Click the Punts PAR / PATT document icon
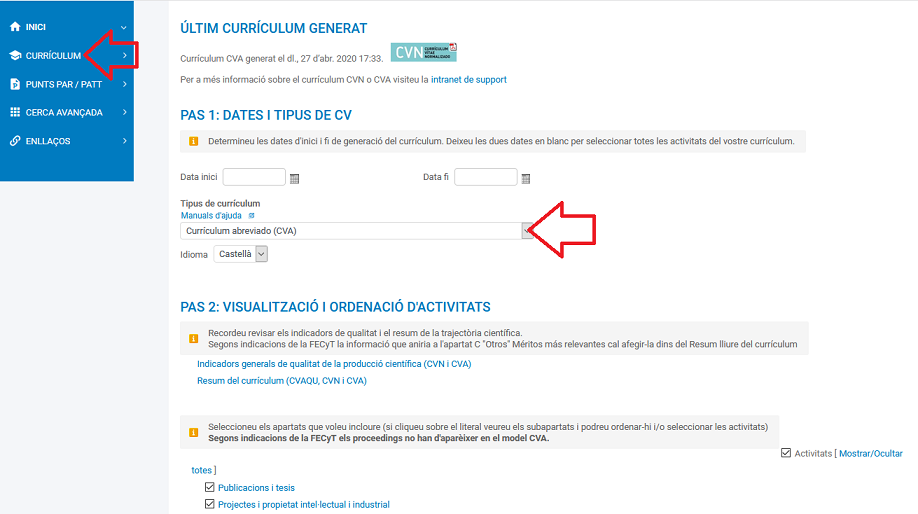Image resolution: width=918 pixels, height=514 pixels. [15, 84]
